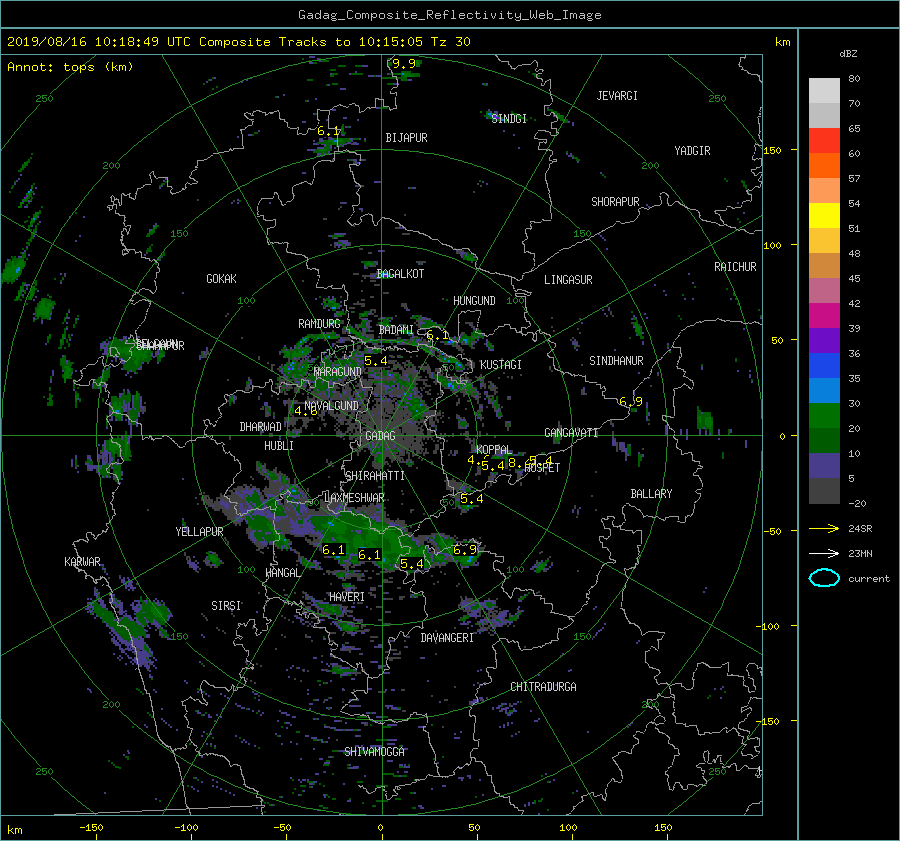Click the 'Annot: tops (km)' annotation text

70,67
